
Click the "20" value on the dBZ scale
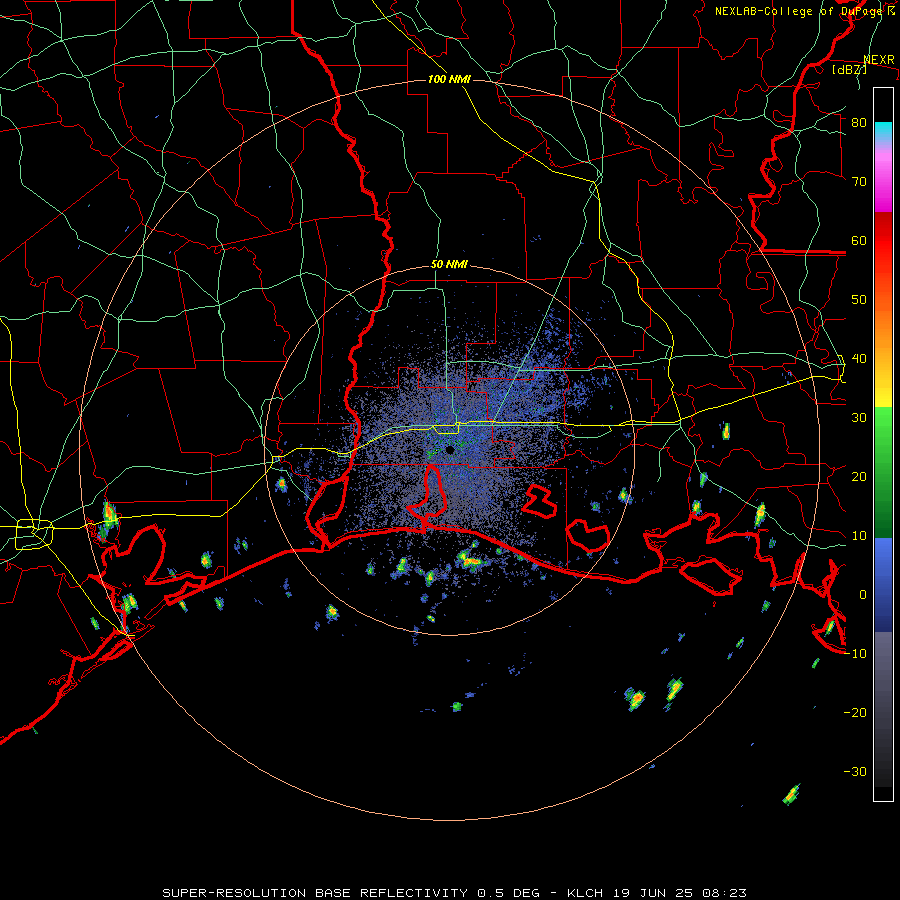click(859, 477)
